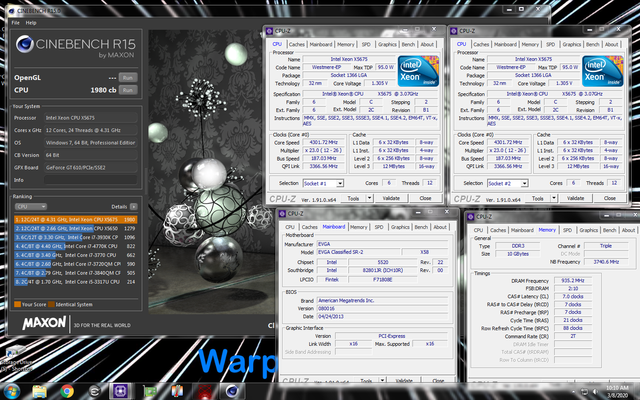
Task: Click the NB Frequency value 3740.6 MHz
Action: pyautogui.click(x=607, y=262)
